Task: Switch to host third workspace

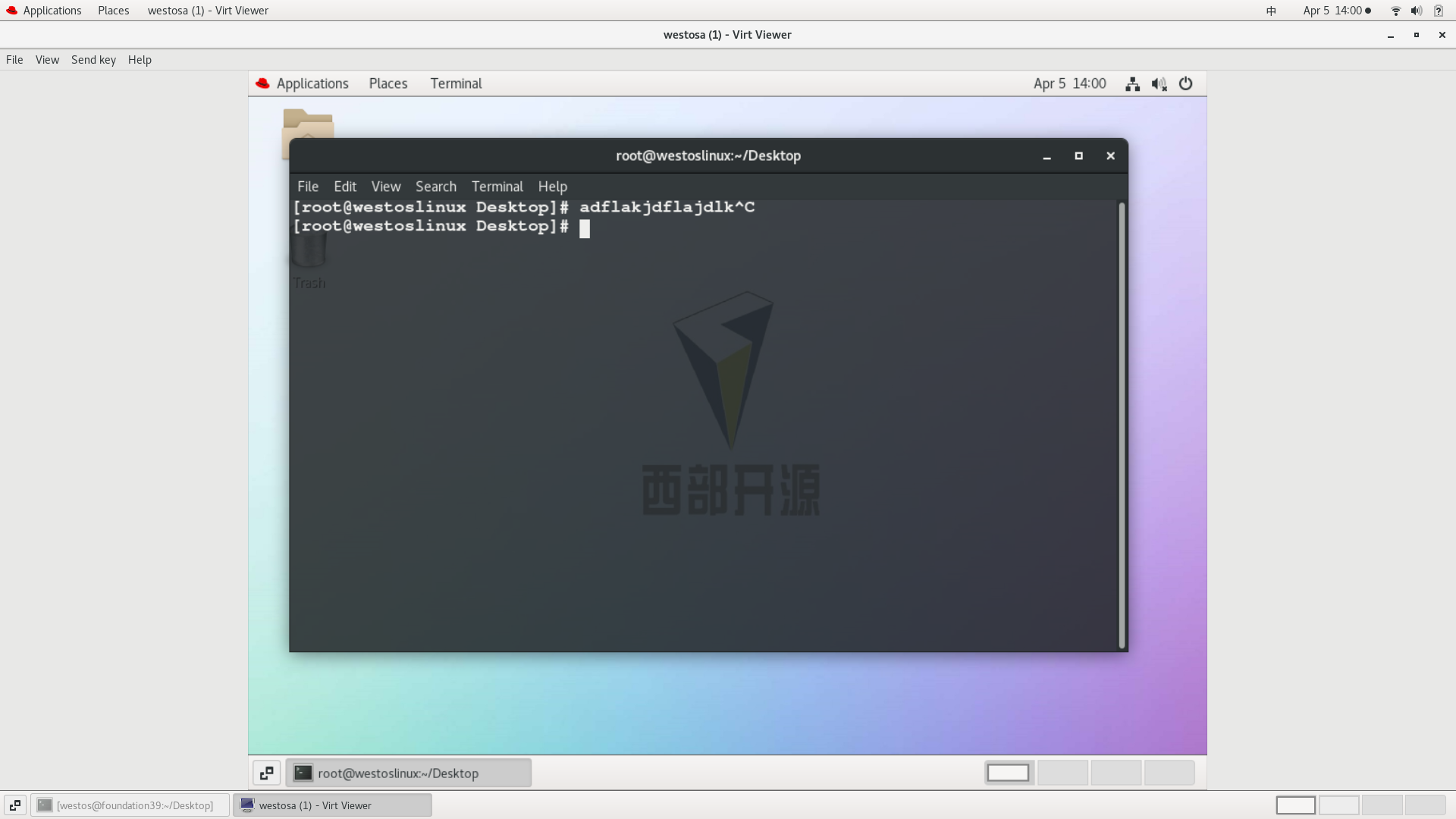Action: [1382, 805]
